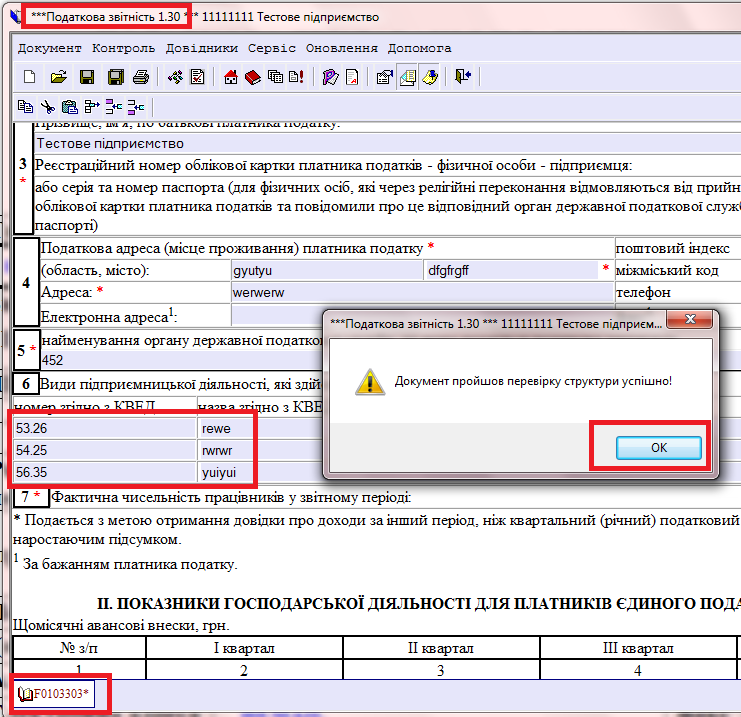The width and height of the screenshot is (741, 717).
Task: Click the Print icon in toolbar
Action: pos(141,77)
